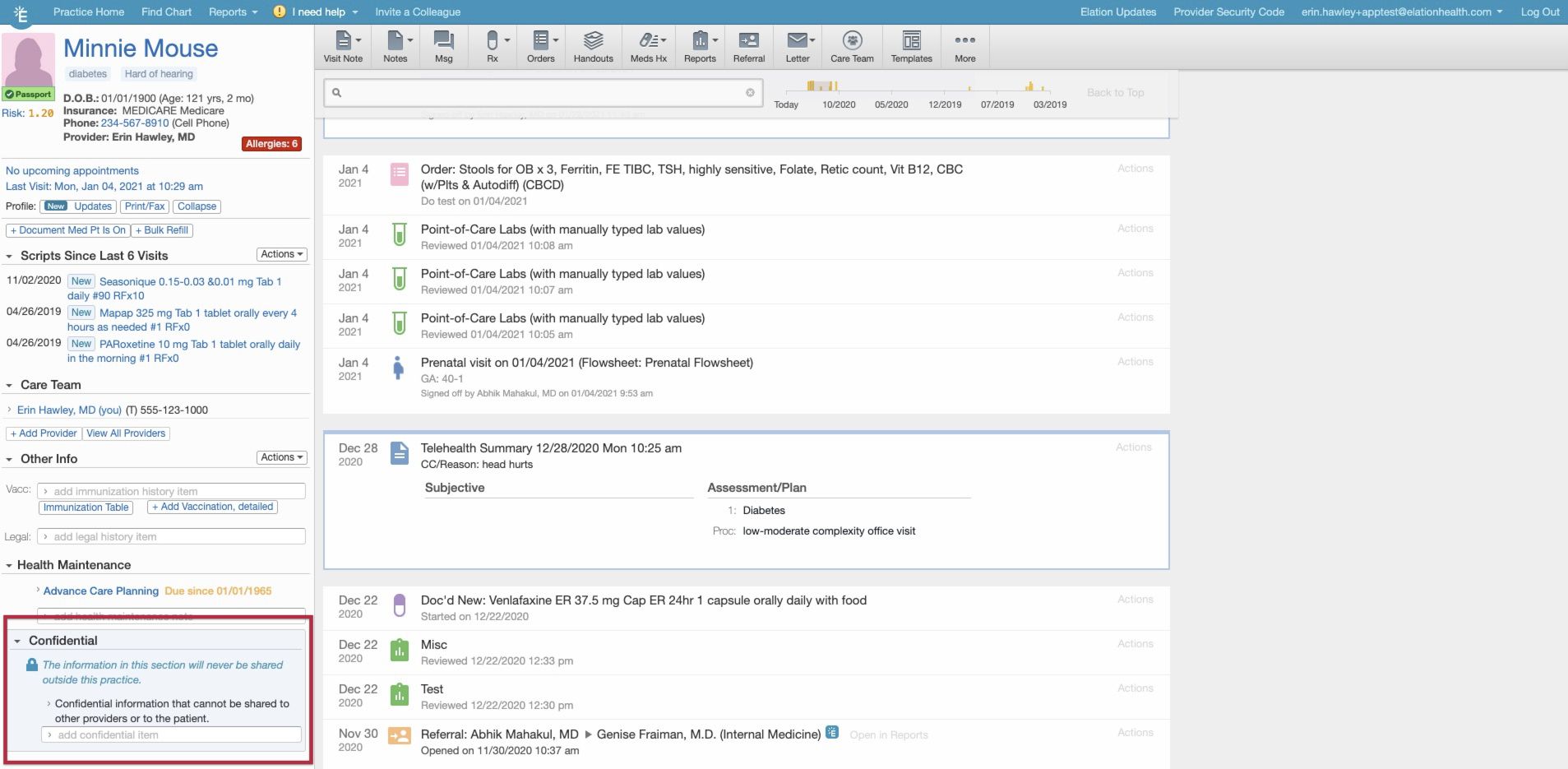Open the Care Team toolbar icon
Image resolution: width=1568 pixels, height=769 pixels.
[852, 46]
